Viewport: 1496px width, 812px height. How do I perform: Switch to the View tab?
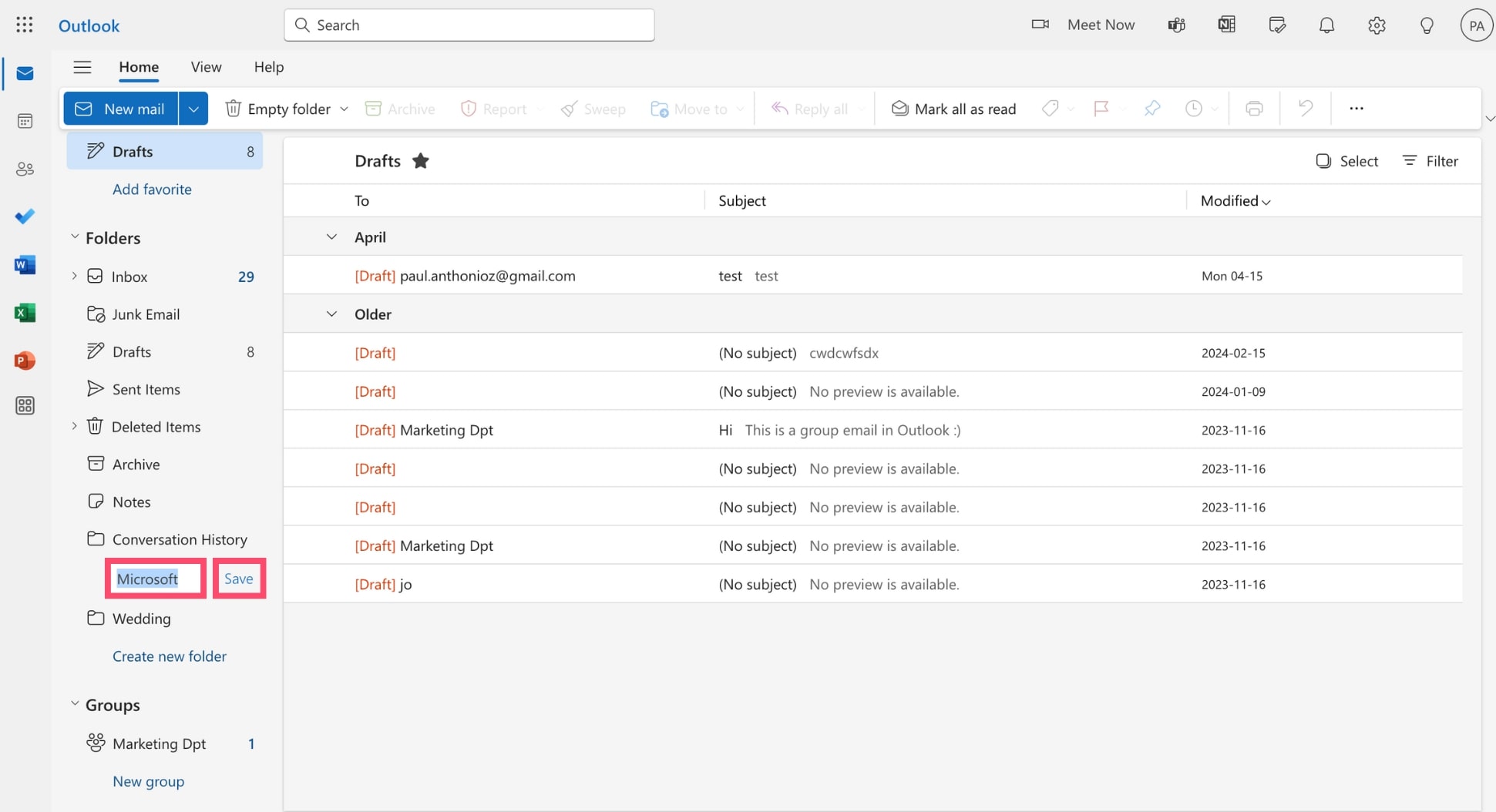(206, 67)
